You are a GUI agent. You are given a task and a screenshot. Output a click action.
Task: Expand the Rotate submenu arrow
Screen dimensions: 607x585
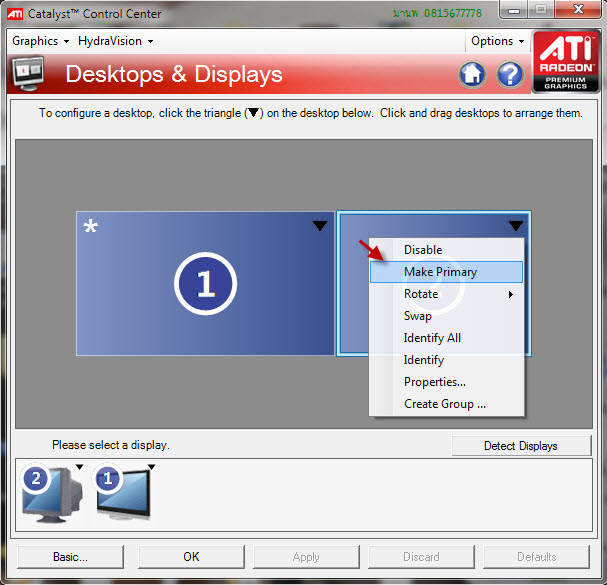coord(511,295)
